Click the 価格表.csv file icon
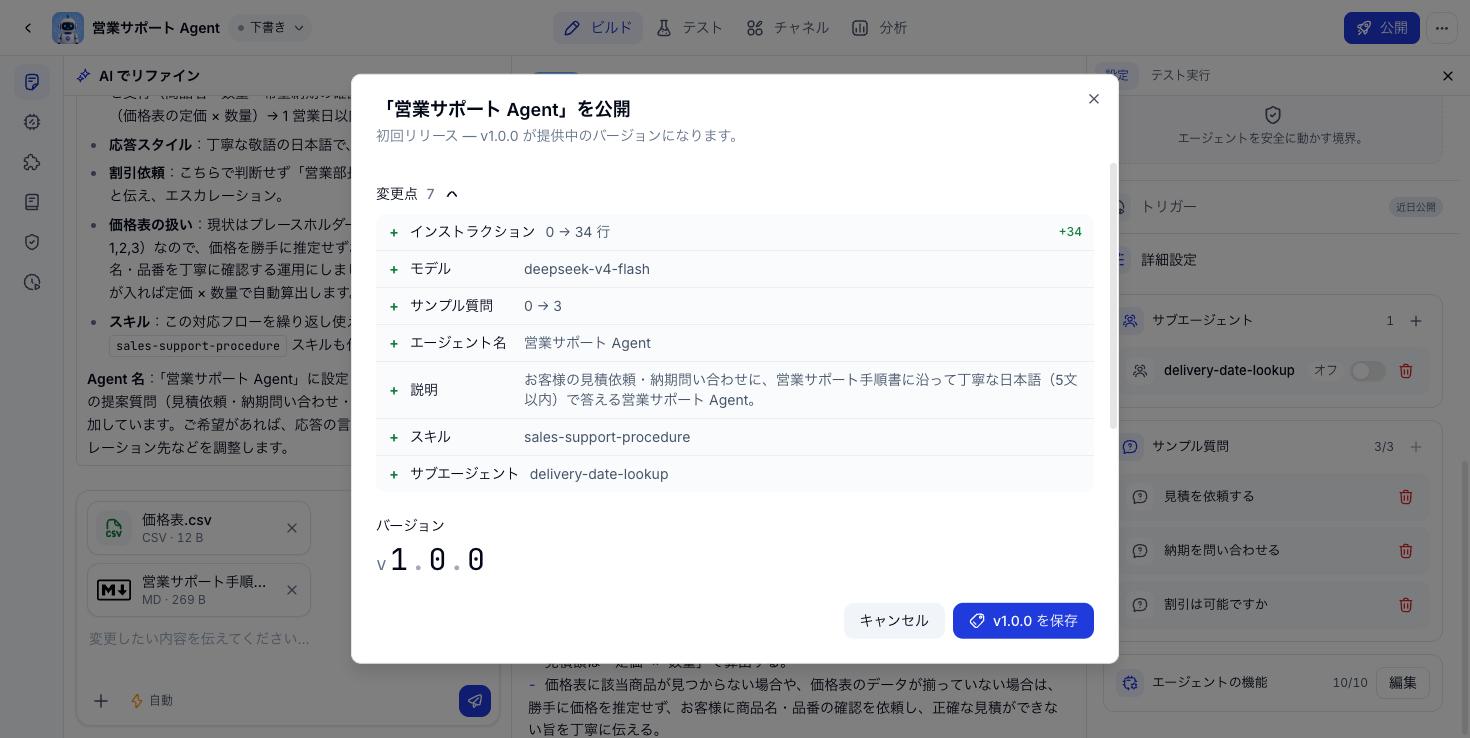The width and height of the screenshot is (1470, 738). (x=114, y=528)
